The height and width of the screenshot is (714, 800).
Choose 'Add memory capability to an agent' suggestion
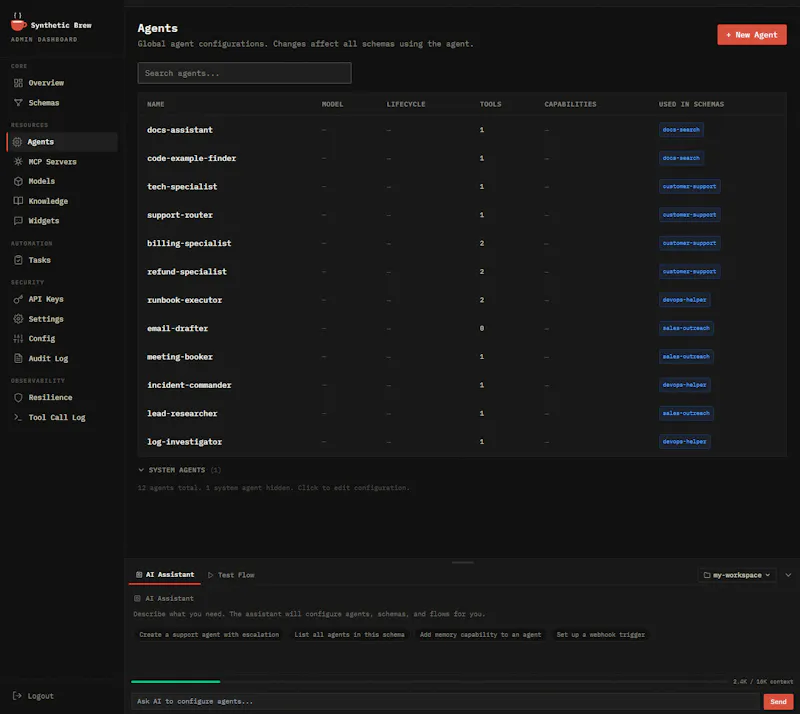point(480,635)
